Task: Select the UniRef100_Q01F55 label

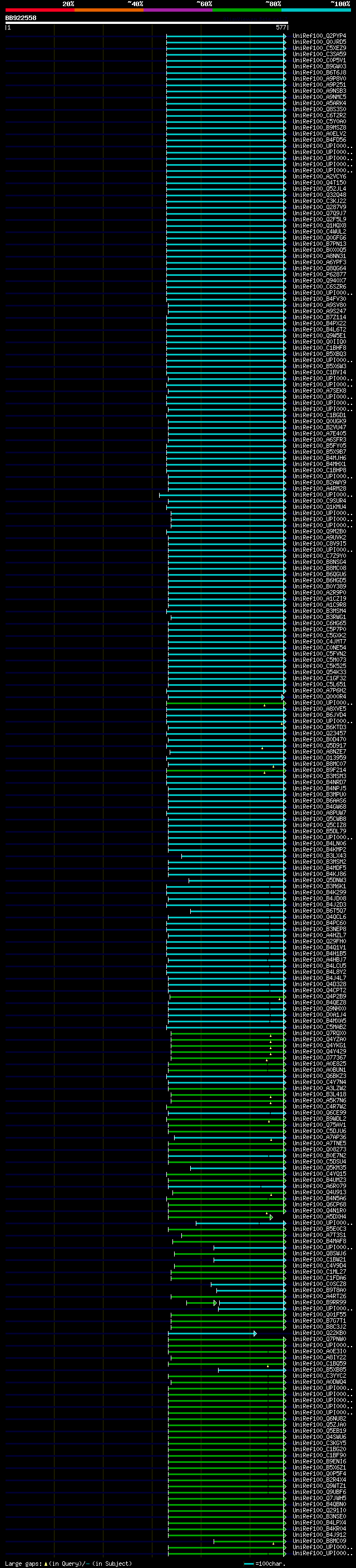Action: click(x=319, y=1315)
